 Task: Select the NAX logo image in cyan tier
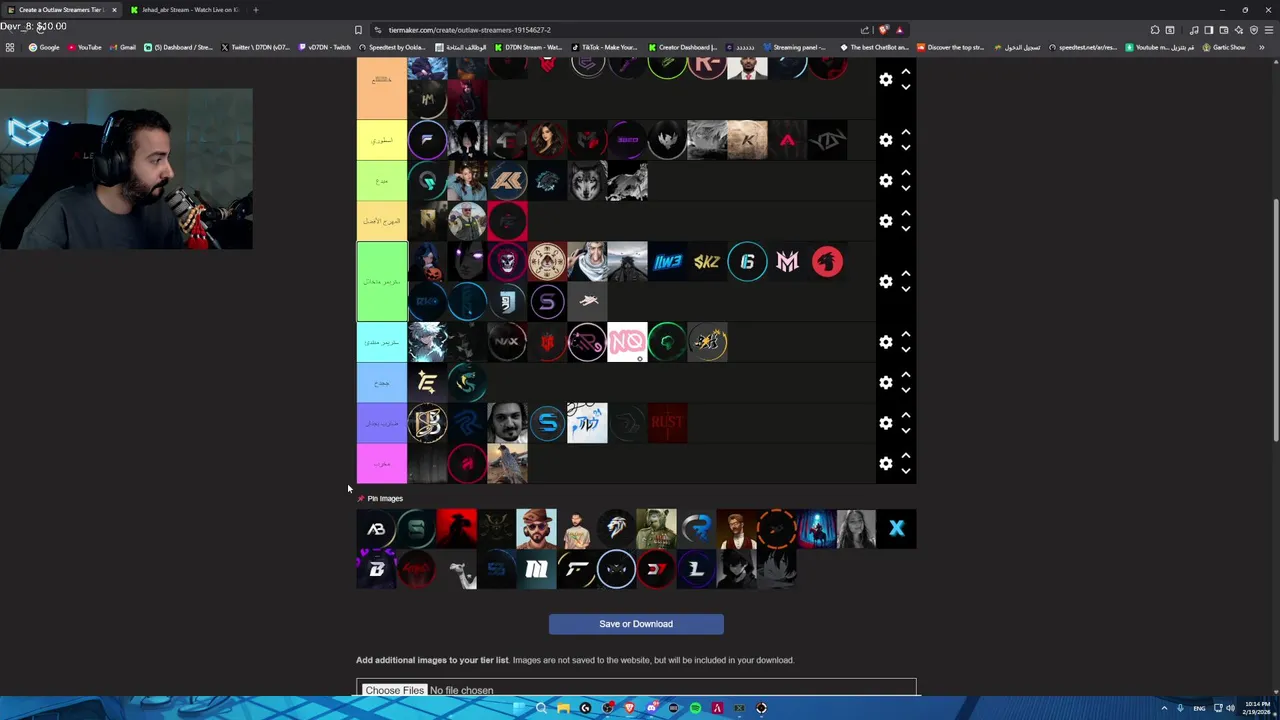[x=507, y=342]
